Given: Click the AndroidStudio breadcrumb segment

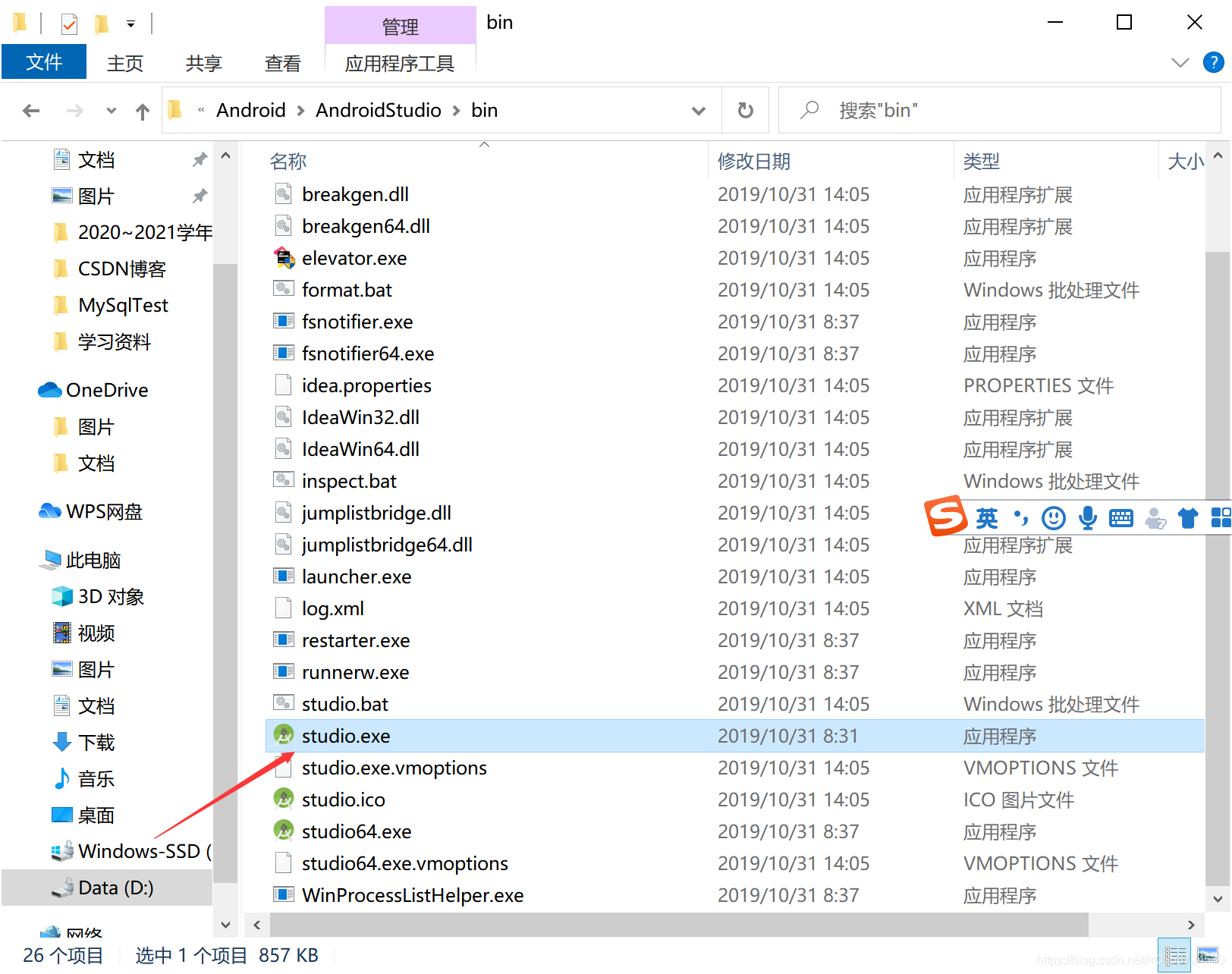Looking at the screenshot, I should point(379,111).
